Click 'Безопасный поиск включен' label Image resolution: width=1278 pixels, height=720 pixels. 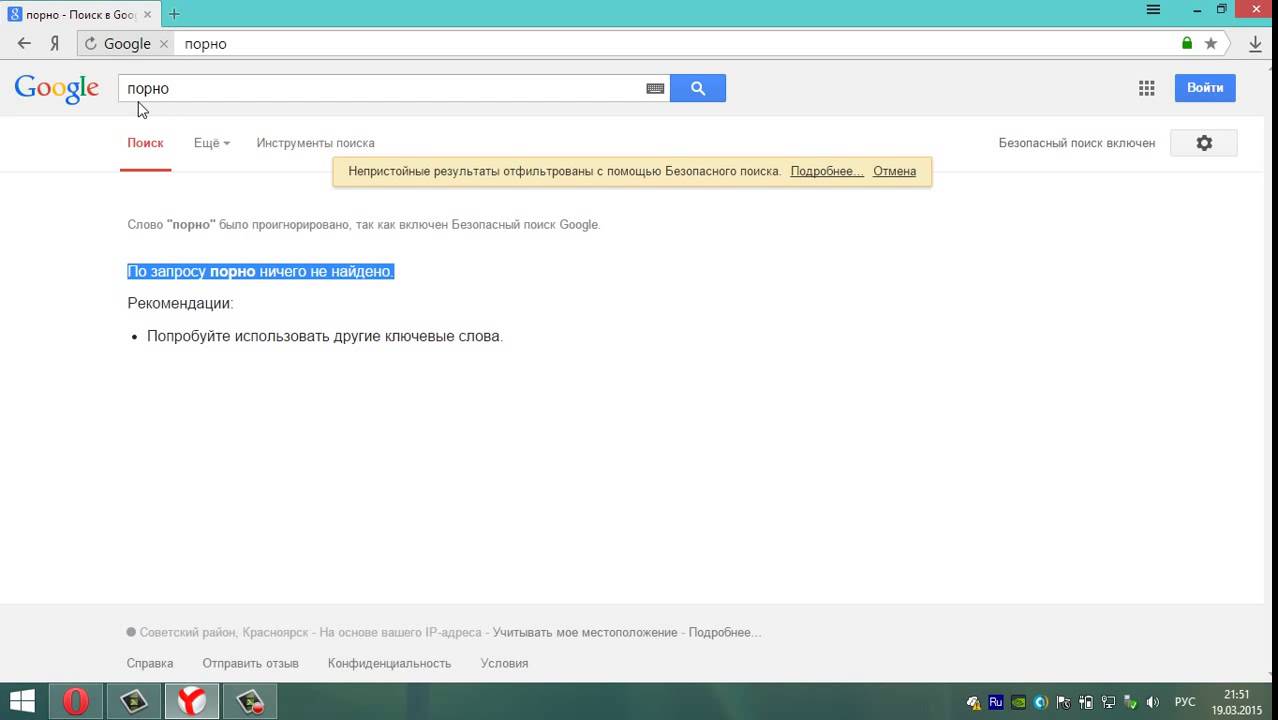tap(1077, 143)
